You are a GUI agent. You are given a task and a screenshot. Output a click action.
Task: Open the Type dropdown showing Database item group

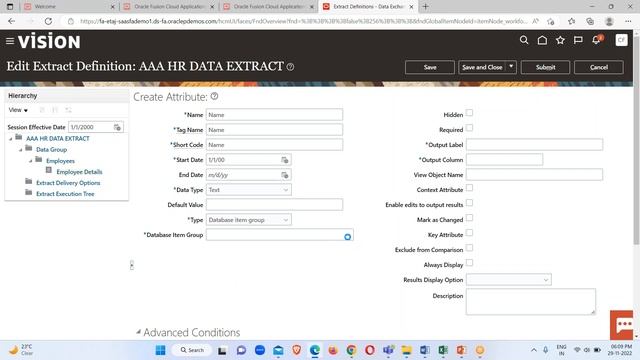coord(249,220)
